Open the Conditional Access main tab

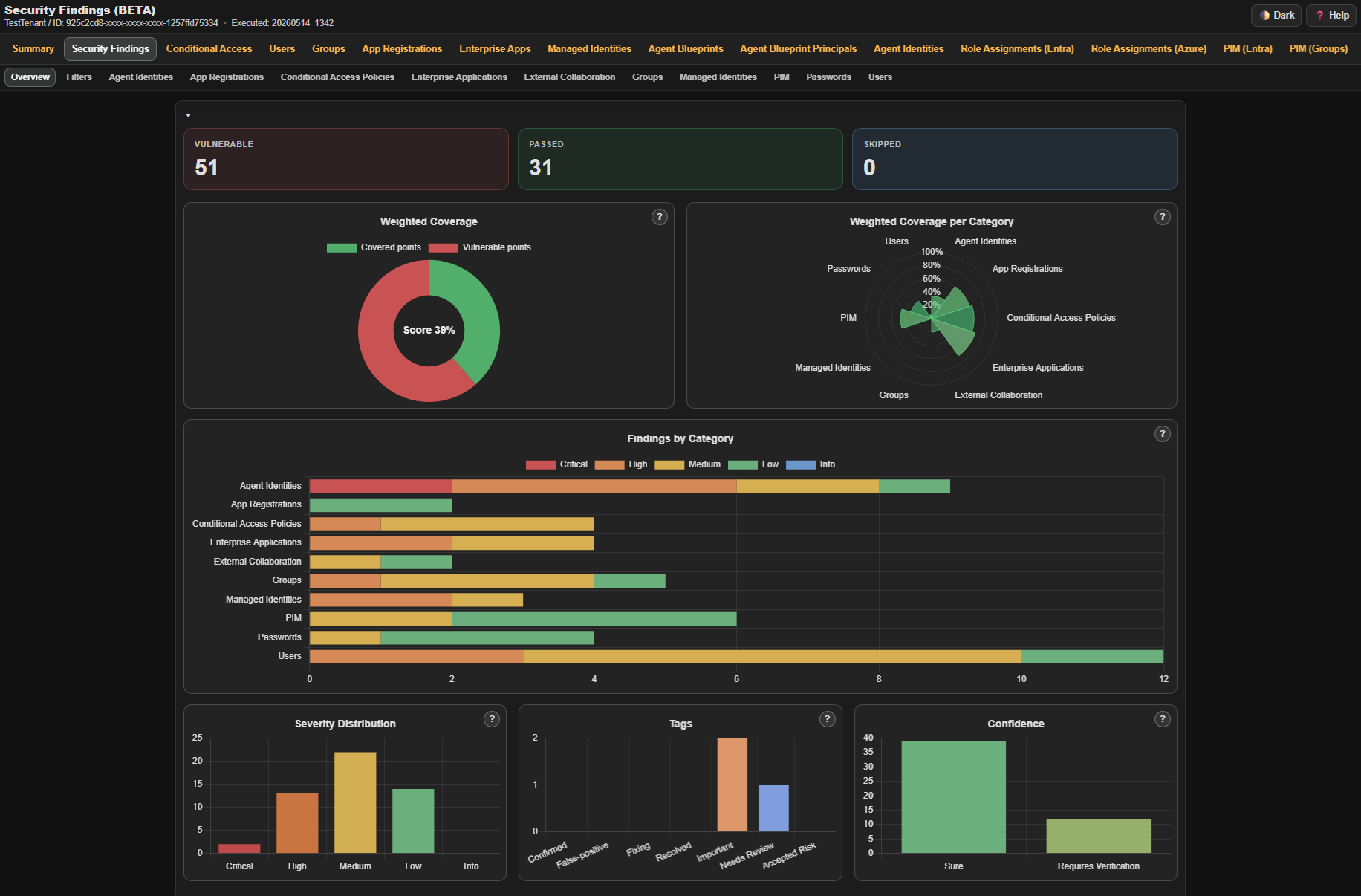point(209,49)
